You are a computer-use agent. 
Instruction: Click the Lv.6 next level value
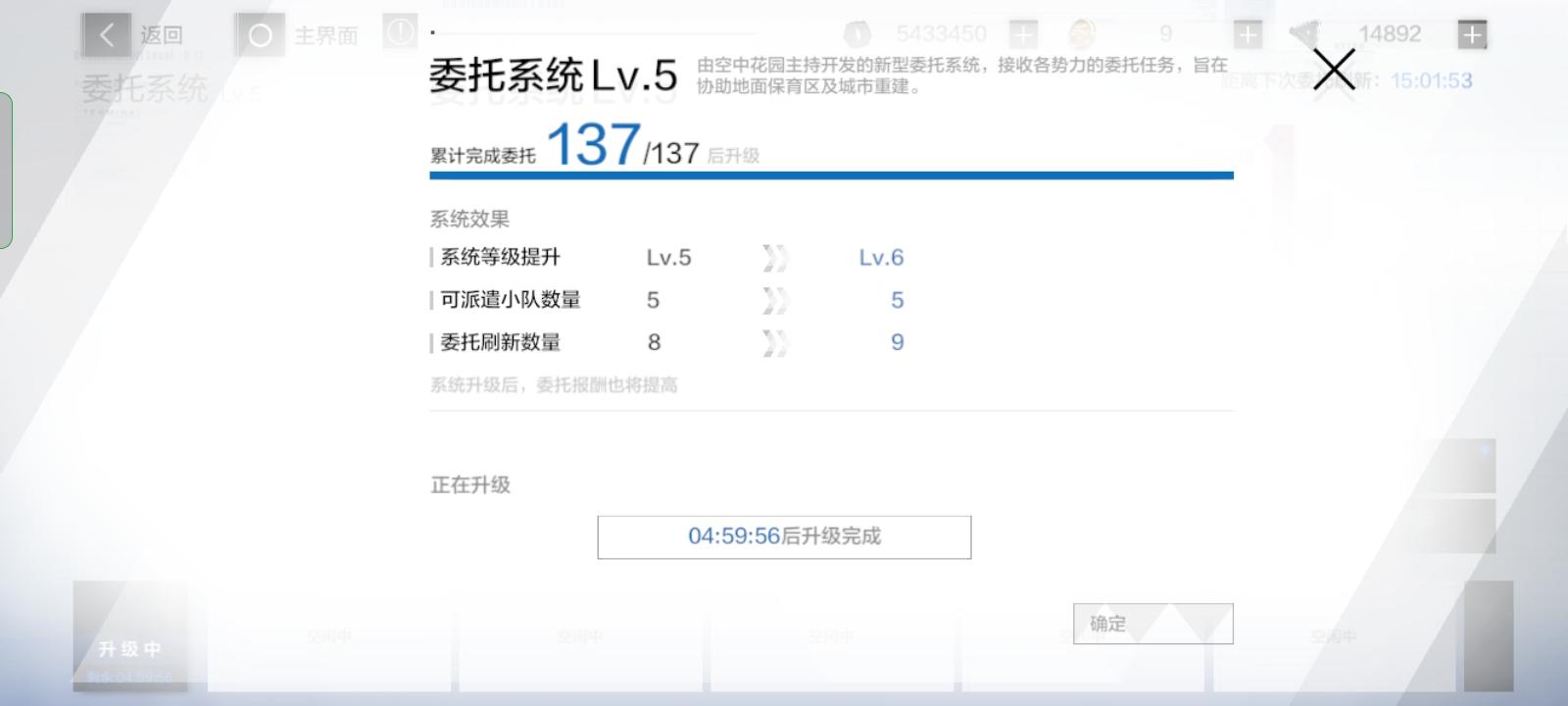tap(881, 258)
